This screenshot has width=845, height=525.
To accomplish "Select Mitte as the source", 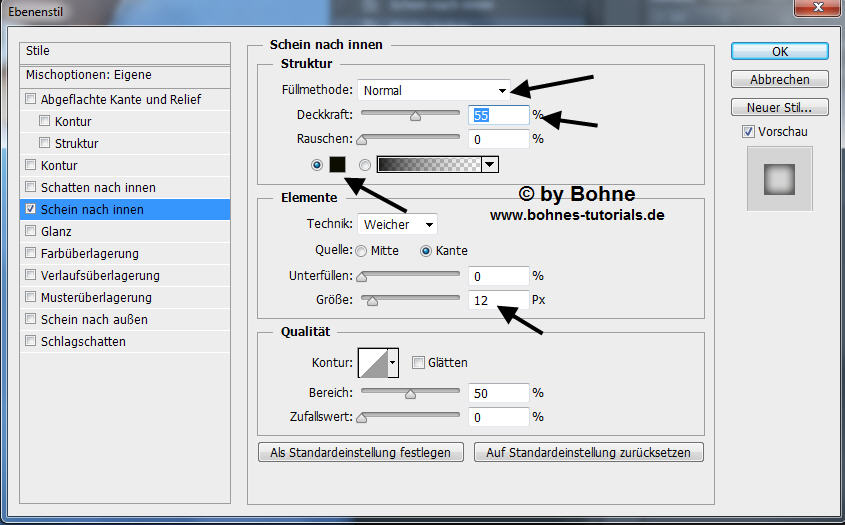I will tap(361, 251).
